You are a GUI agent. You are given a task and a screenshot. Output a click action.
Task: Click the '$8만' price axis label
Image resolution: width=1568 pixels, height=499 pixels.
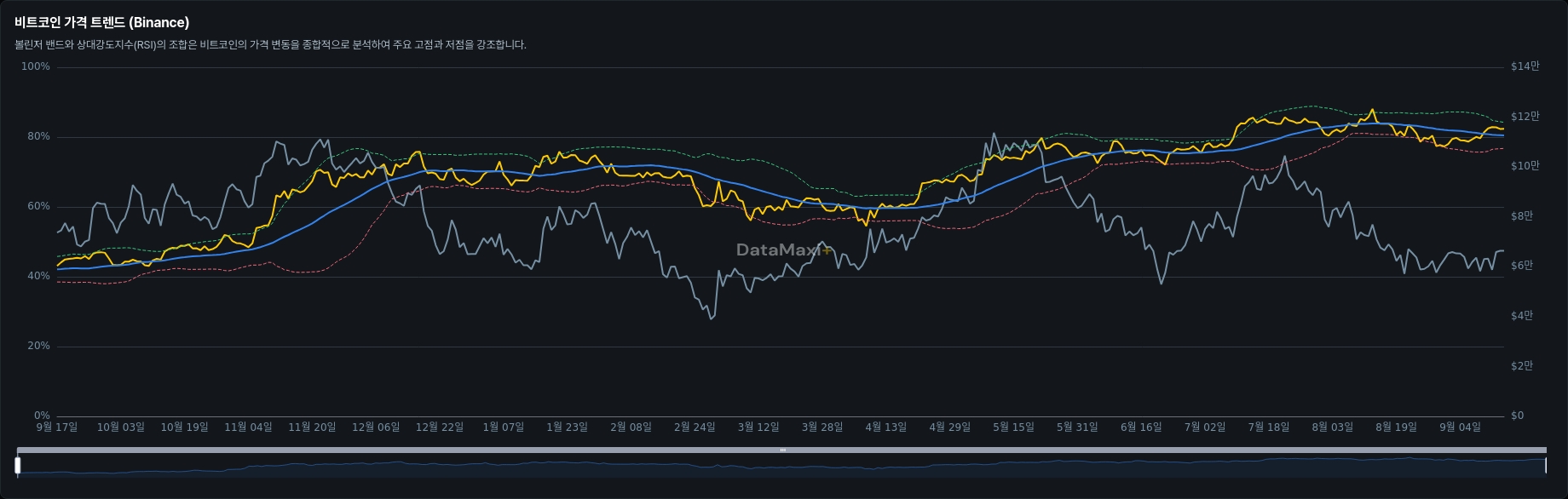tap(1522, 216)
